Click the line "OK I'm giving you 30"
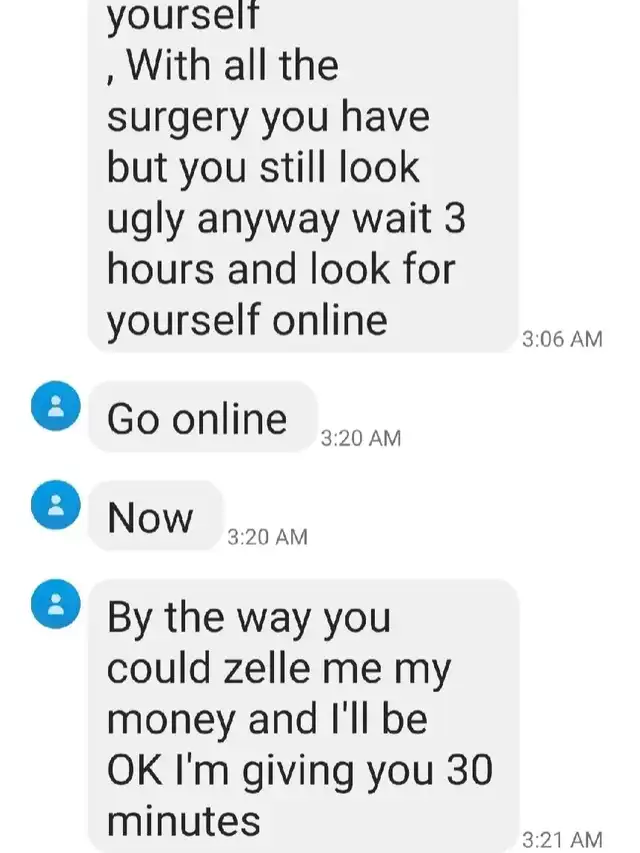The width and height of the screenshot is (640, 853). [x=299, y=772]
